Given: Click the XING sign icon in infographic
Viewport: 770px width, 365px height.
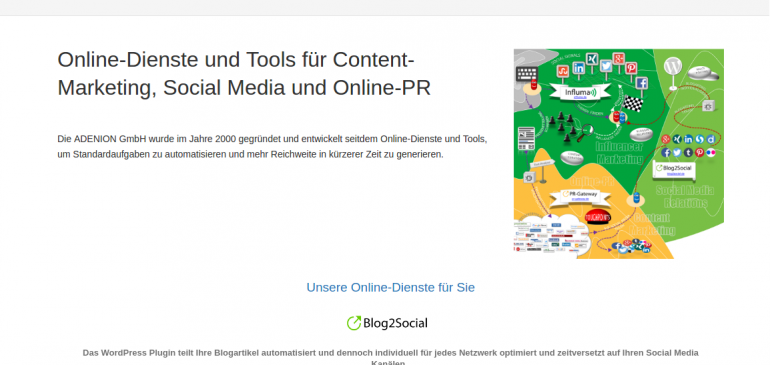Looking at the screenshot, I should pos(592,59).
